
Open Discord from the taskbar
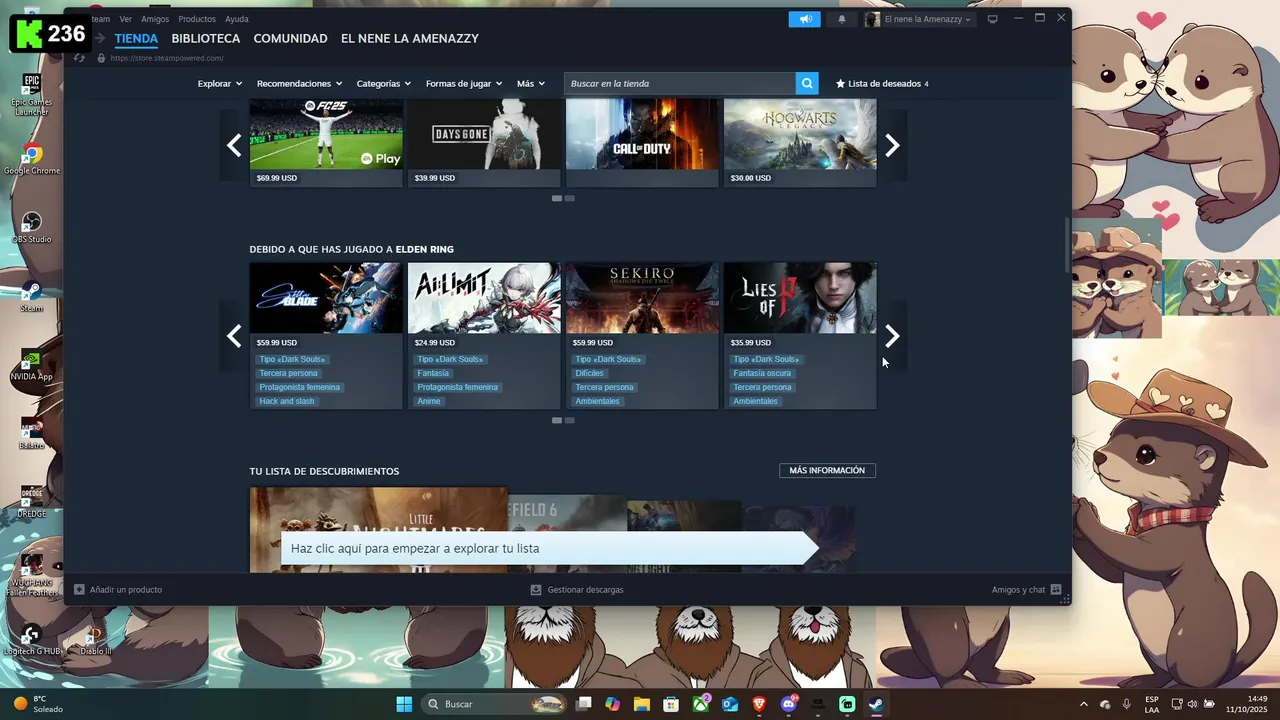coord(789,704)
